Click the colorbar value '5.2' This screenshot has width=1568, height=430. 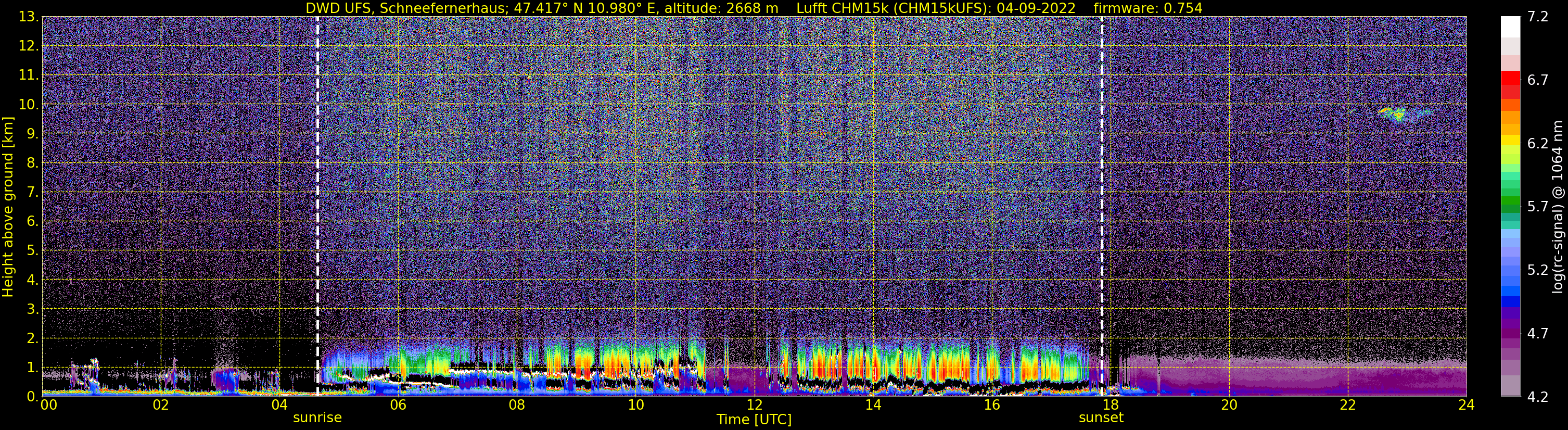[x=1538, y=270]
